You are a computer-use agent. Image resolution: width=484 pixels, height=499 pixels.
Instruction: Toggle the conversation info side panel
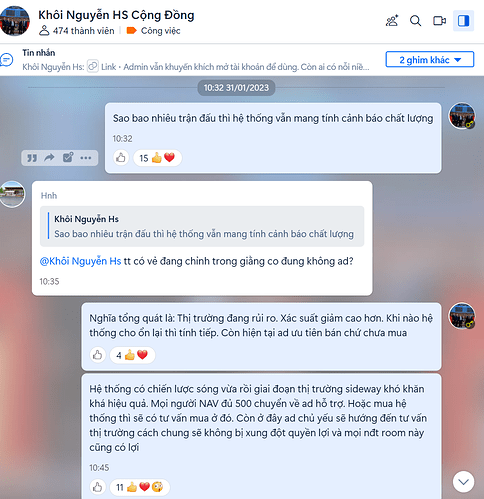pyautogui.click(x=463, y=21)
